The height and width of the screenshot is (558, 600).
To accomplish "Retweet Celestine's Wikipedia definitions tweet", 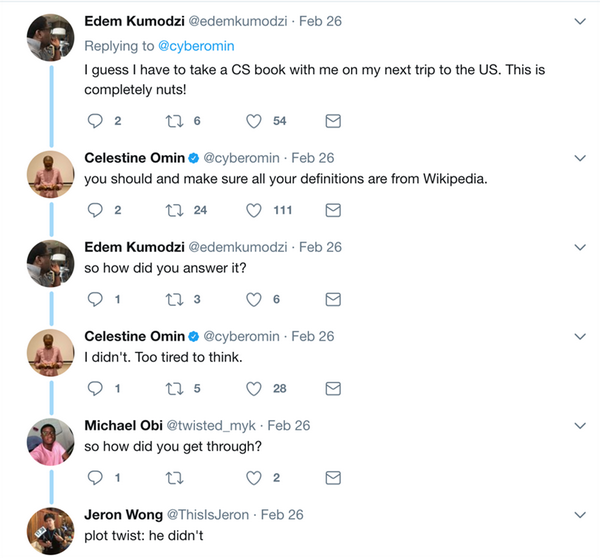I will point(176,210).
